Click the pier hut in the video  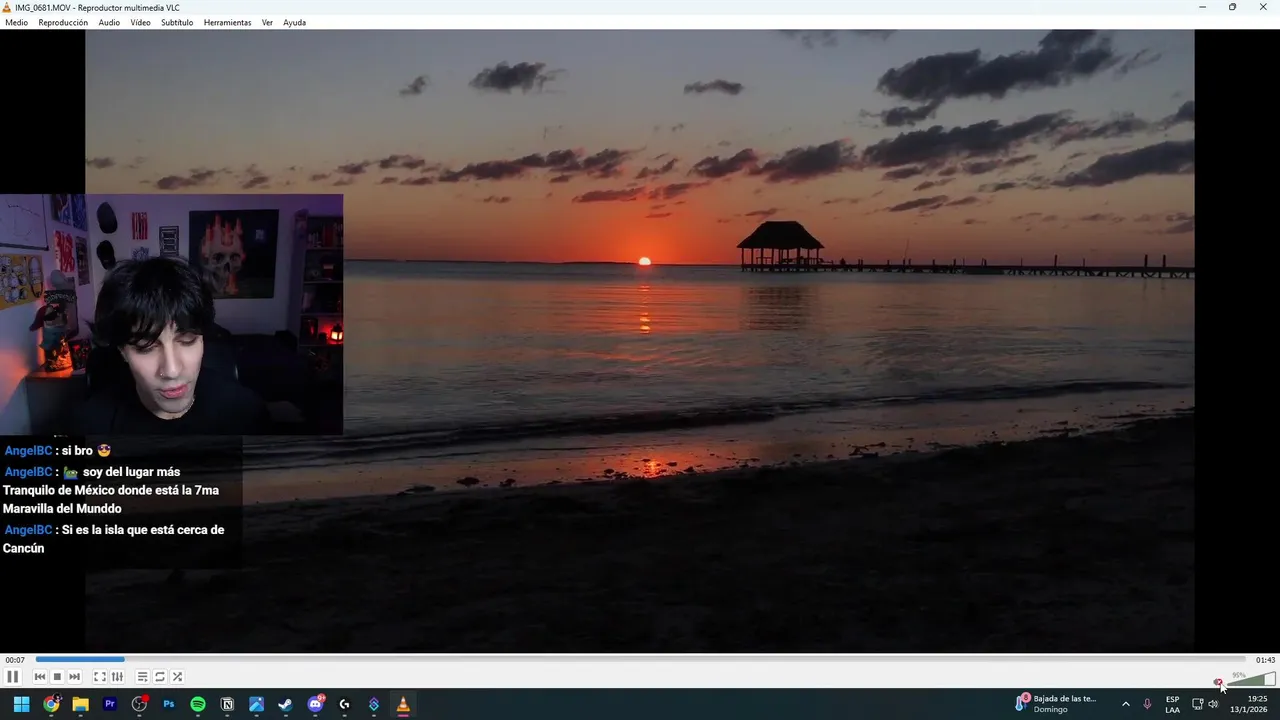(x=780, y=244)
